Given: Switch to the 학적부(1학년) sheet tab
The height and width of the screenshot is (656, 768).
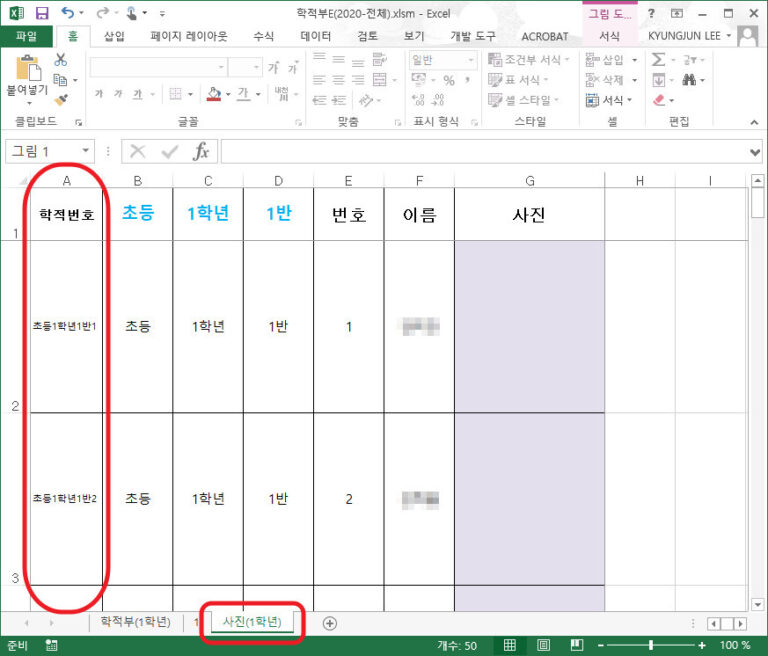Looking at the screenshot, I should pos(135,623).
